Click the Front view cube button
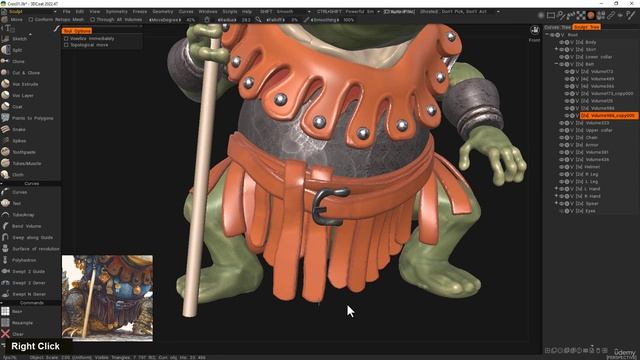This screenshot has width=640, height=360. click(x=535, y=31)
